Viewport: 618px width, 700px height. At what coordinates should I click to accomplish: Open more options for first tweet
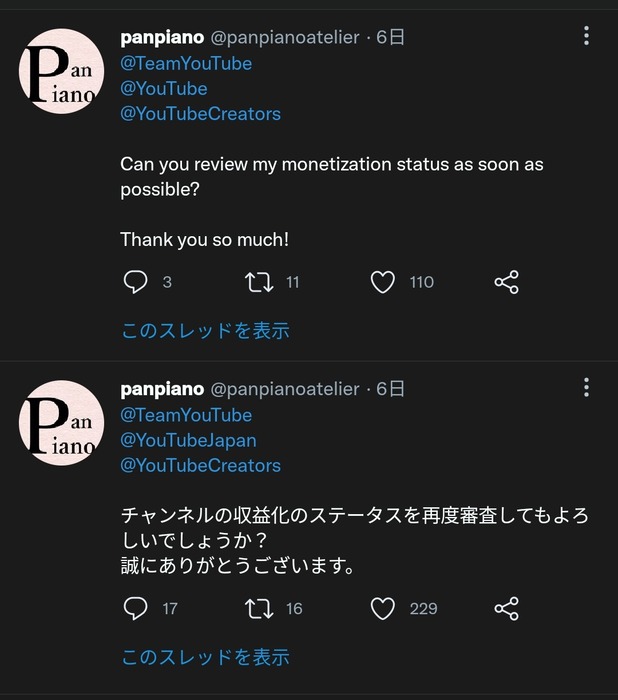[x=586, y=37]
